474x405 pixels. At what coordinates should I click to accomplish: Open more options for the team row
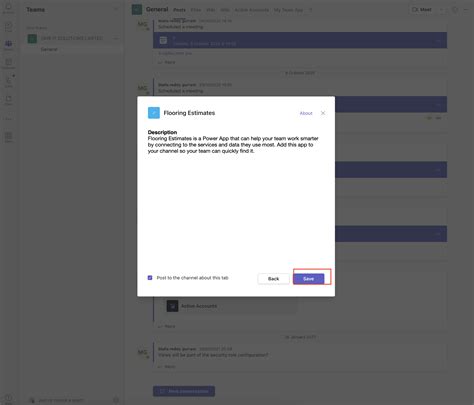pyautogui.click(x=116, y=38)
